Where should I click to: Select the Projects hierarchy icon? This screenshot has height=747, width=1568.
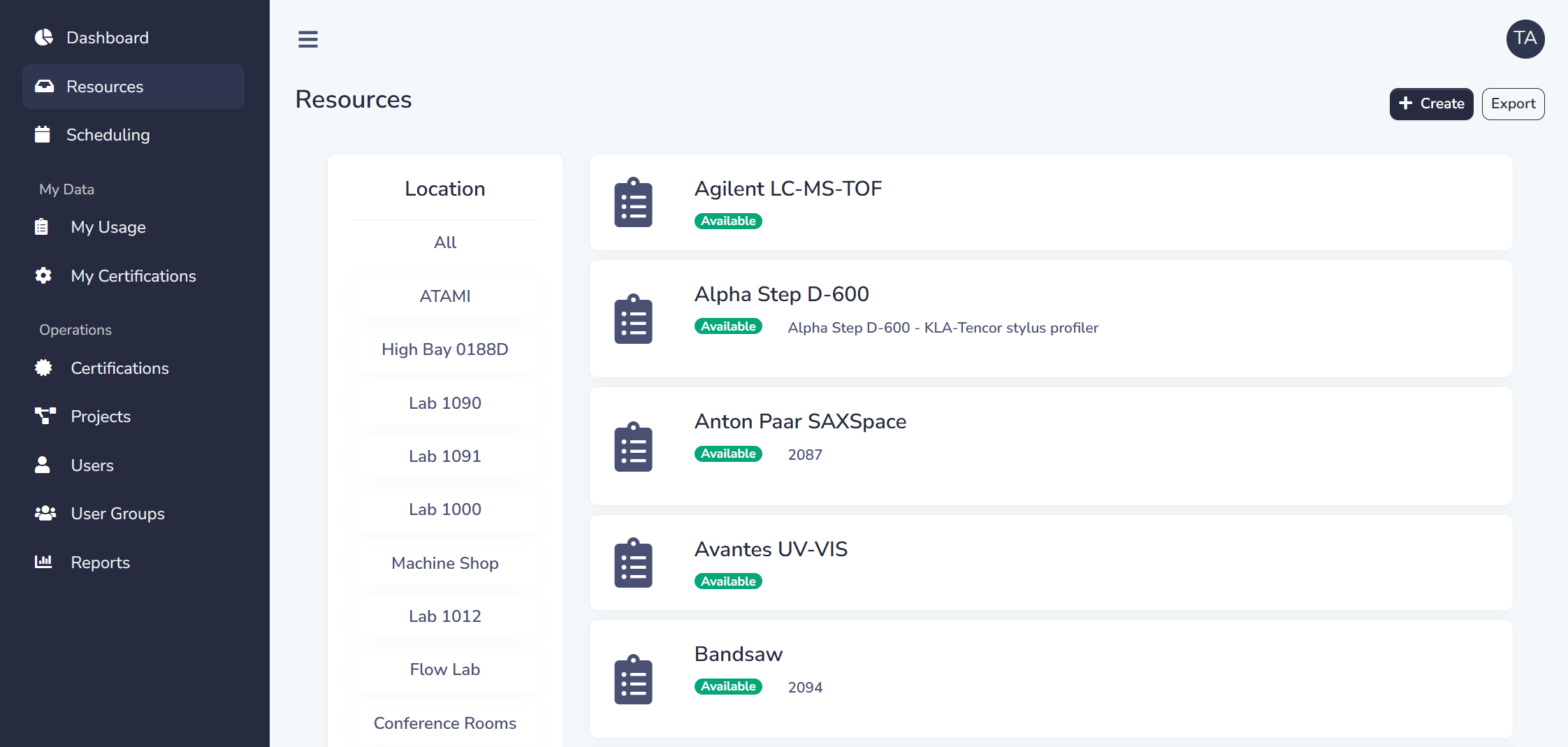click(x=44, y=416)
